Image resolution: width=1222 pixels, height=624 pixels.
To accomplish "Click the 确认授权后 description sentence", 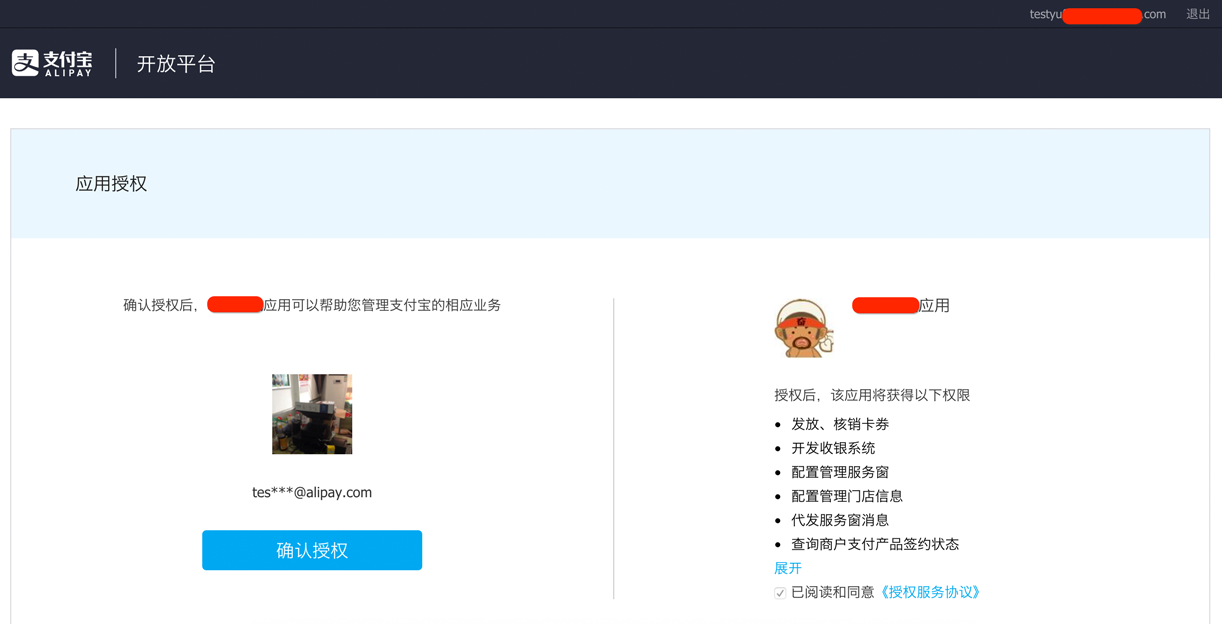I will [x=312, y=305].
